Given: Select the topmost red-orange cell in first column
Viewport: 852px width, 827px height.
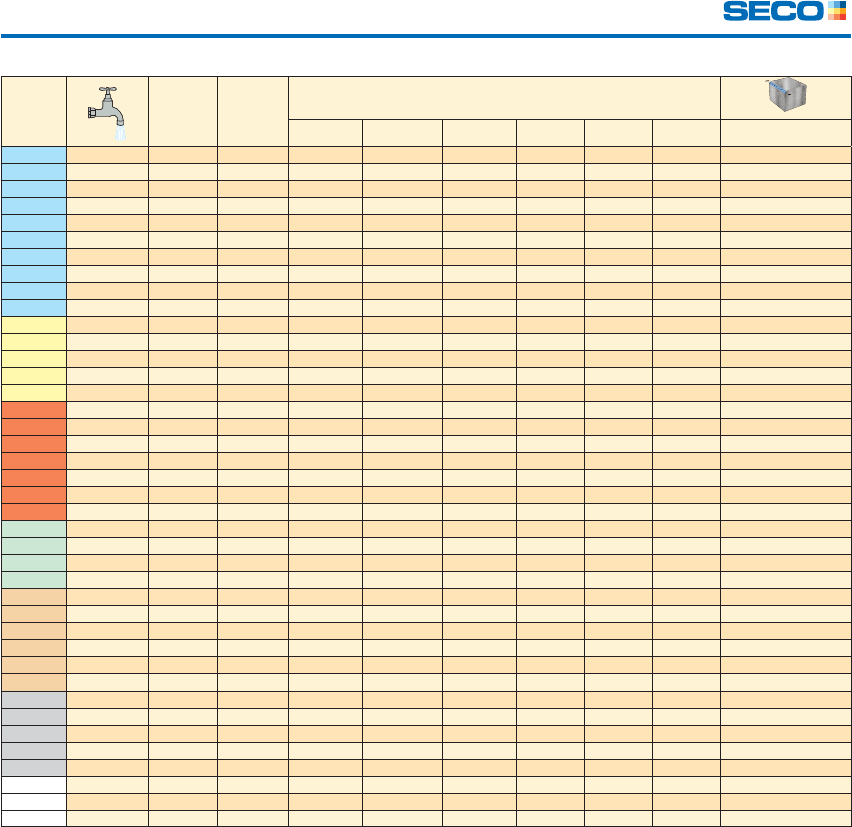Looking at the screenshot, I should point(34,409).
